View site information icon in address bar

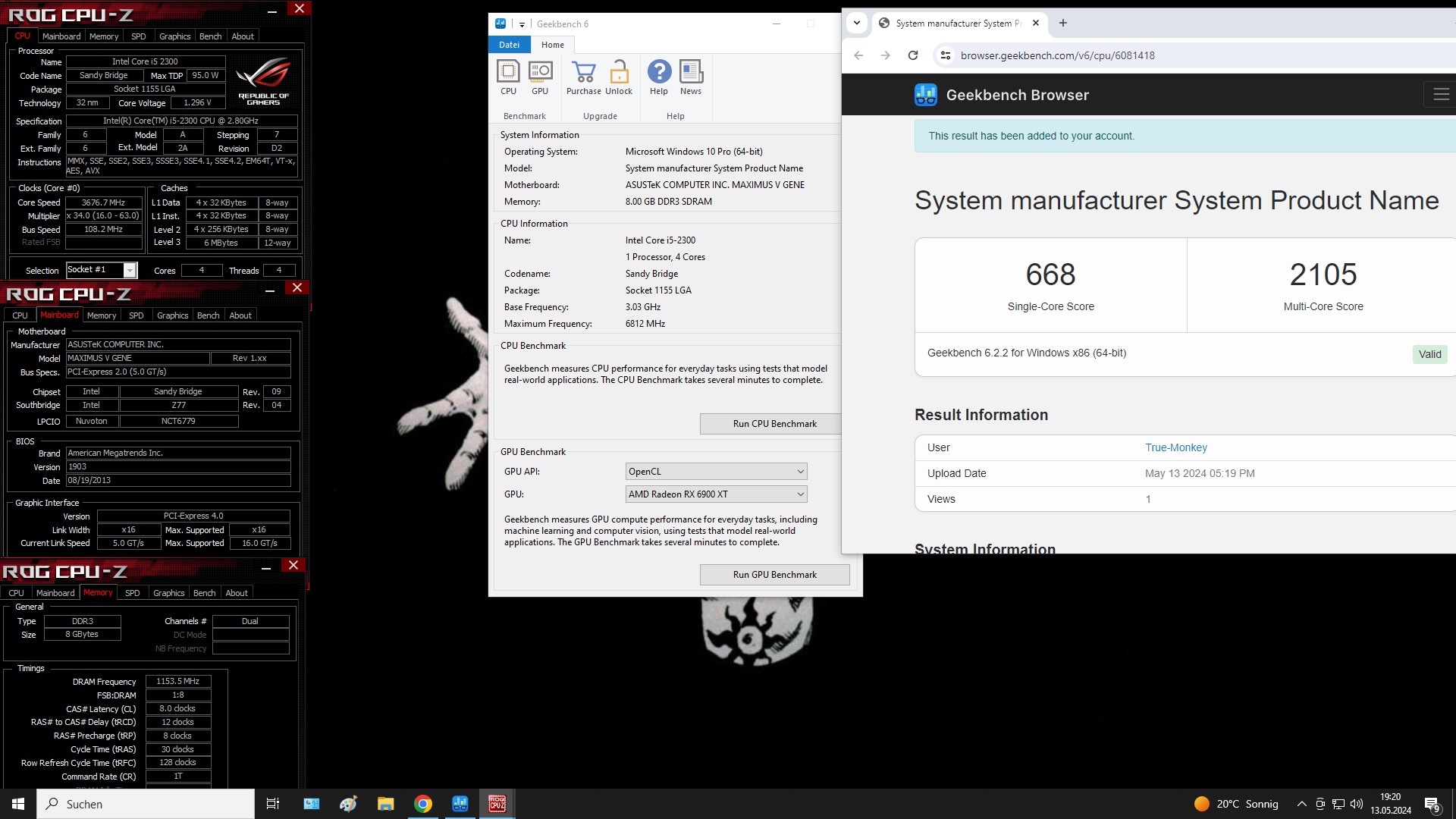(945, 55)
